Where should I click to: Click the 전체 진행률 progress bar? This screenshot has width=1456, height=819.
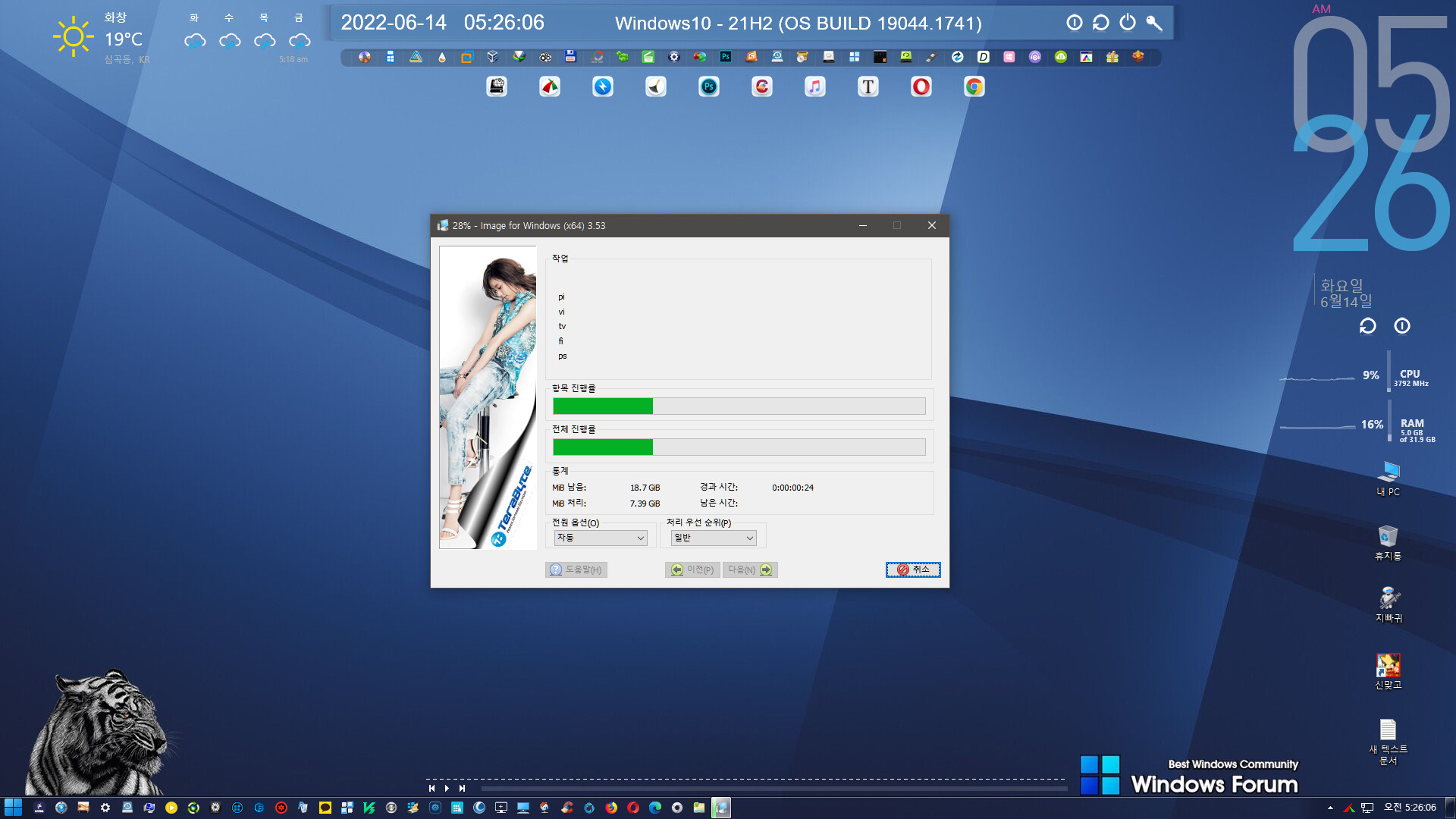point(739,447)
